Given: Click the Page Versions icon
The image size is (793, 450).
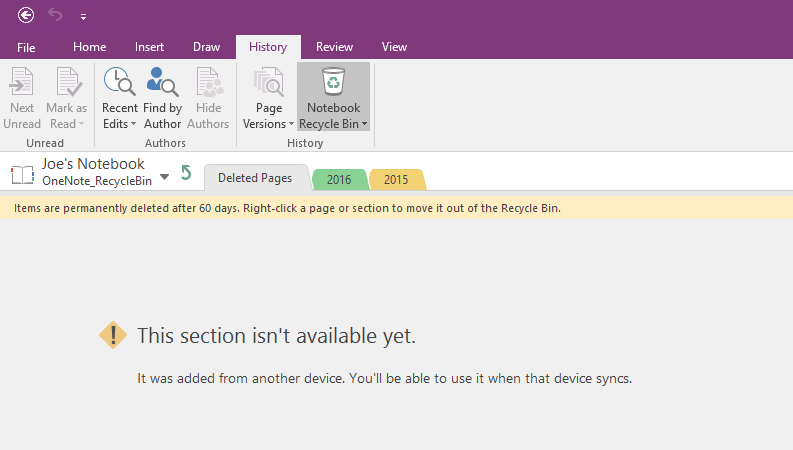Looking at the screenshot, I should [269, 82].
